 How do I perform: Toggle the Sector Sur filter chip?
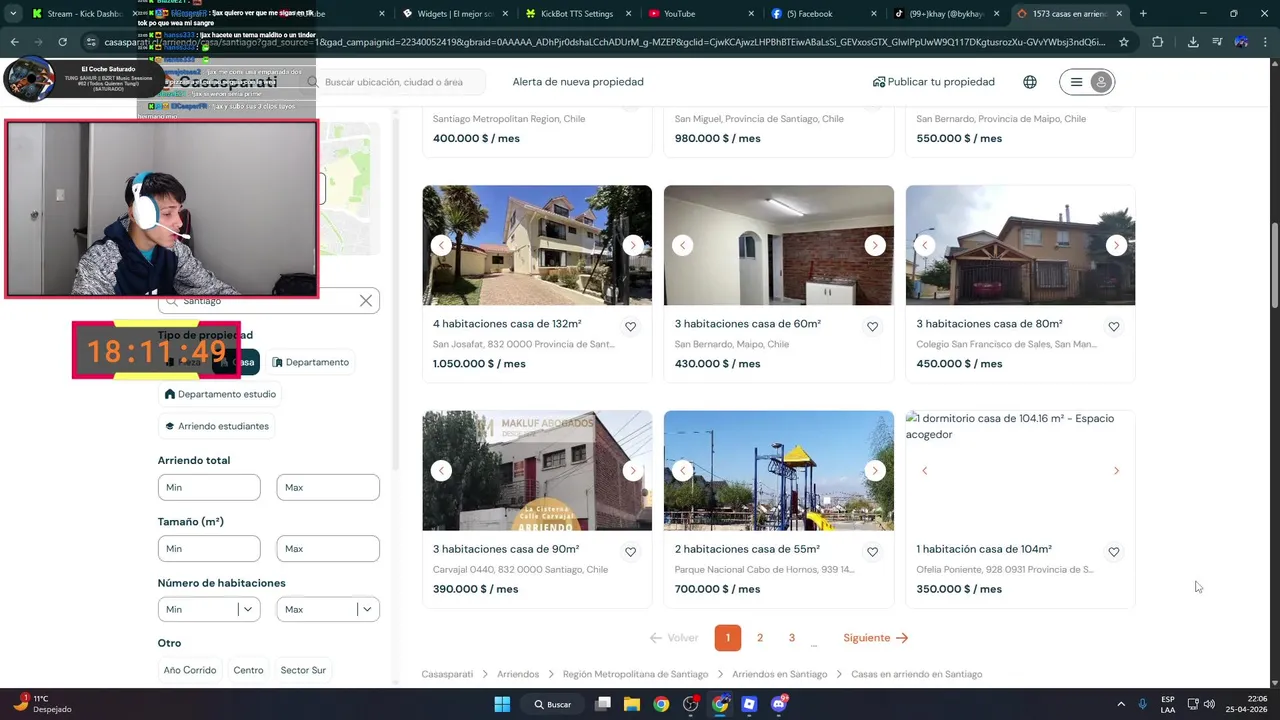pyautogui.click(x=303, y=670)
